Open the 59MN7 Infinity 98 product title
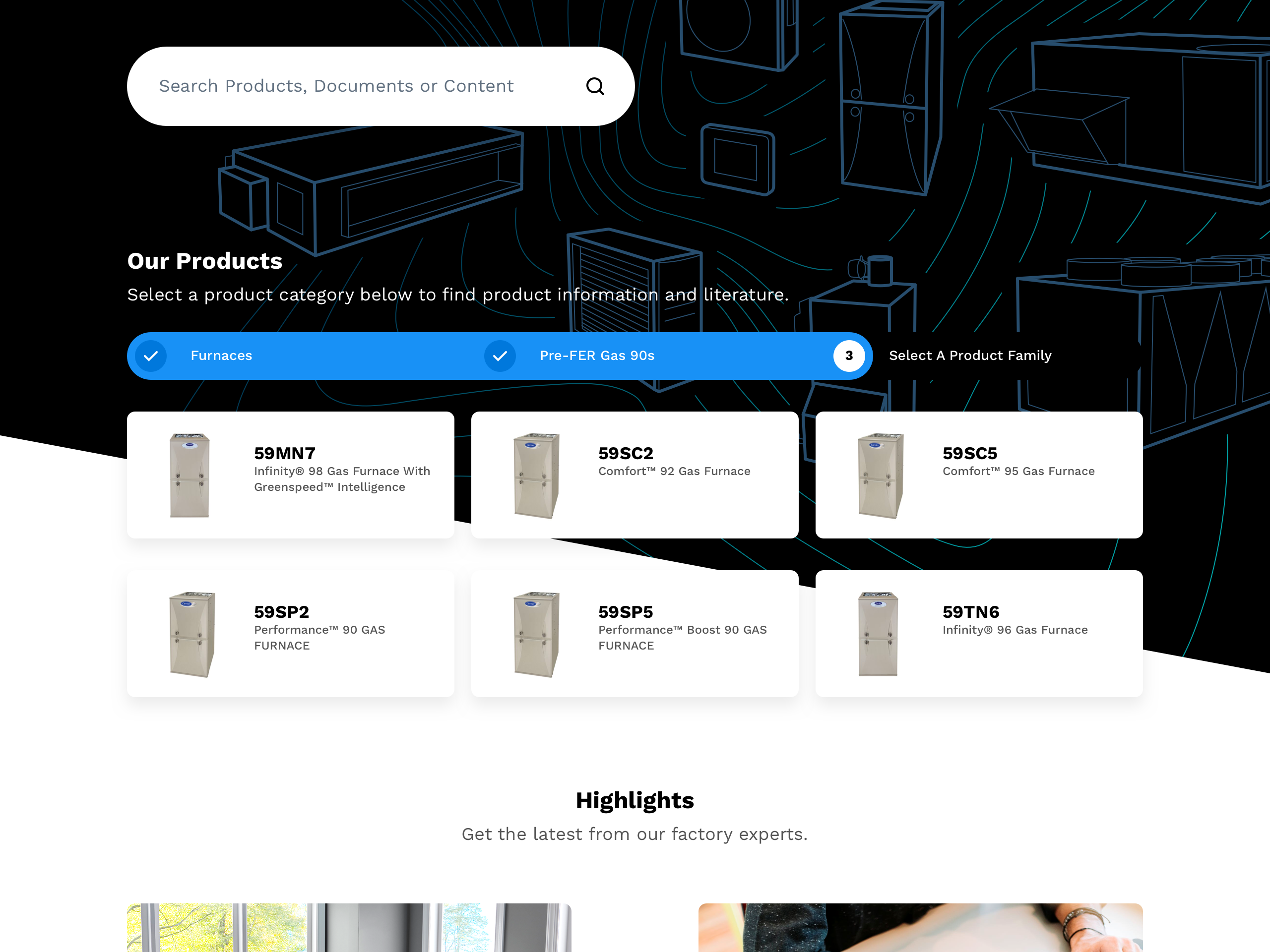Image resolution: width=1270 pixels, height=952 pixels. [285, 453]
